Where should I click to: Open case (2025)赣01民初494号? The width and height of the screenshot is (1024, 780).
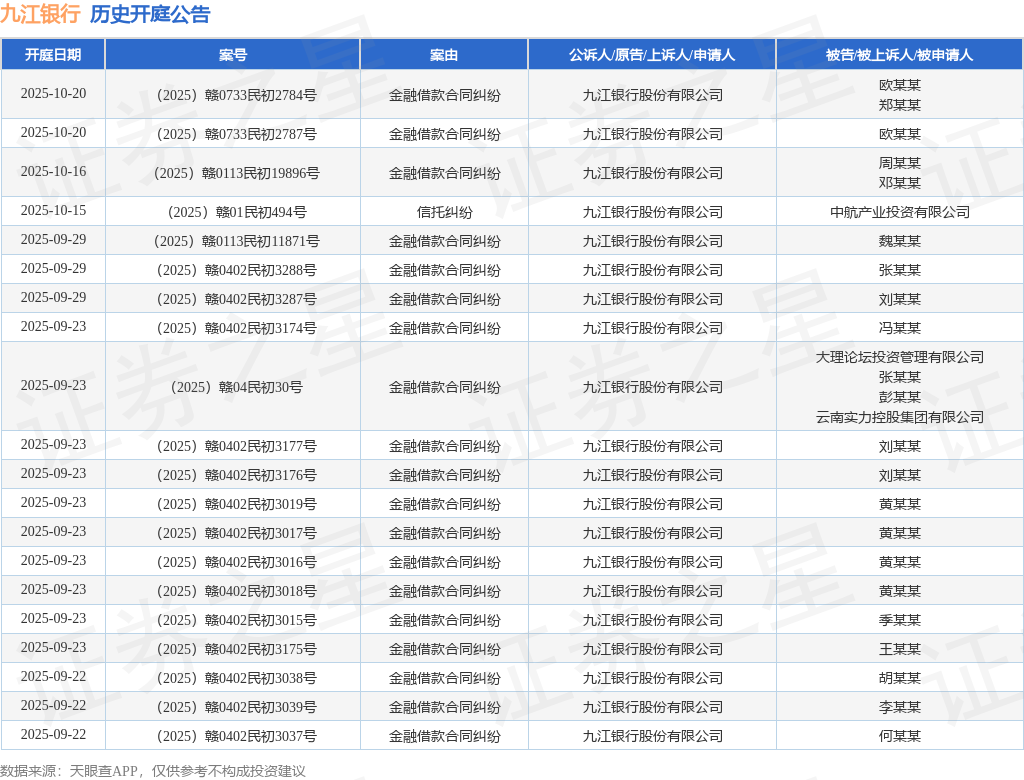tap(232, 212)
